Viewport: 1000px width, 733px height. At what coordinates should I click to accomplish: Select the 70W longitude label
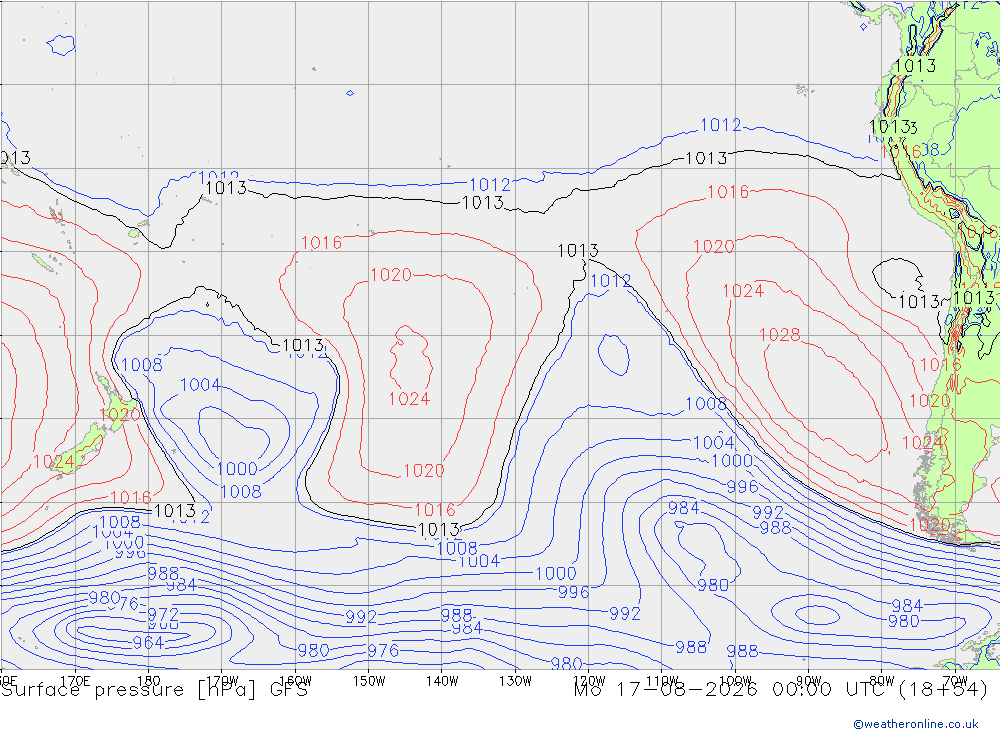click(x=955, y=681)
